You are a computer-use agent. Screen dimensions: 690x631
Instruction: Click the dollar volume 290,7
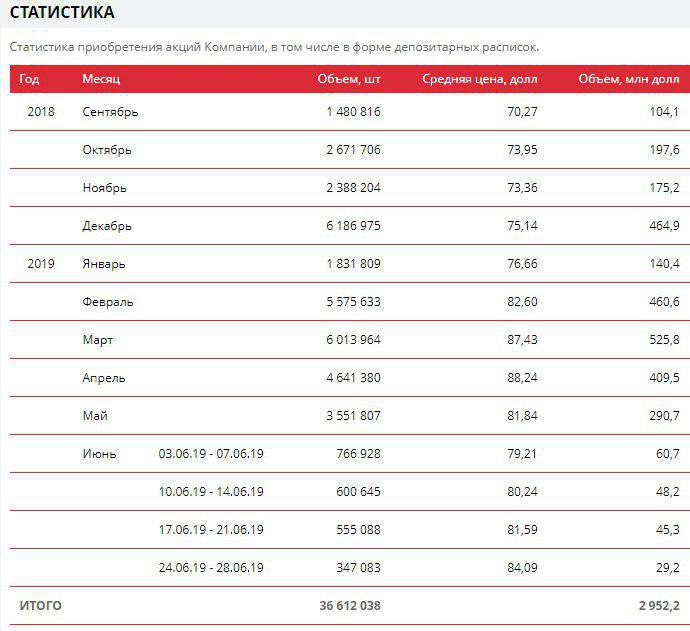pos(664,416)
